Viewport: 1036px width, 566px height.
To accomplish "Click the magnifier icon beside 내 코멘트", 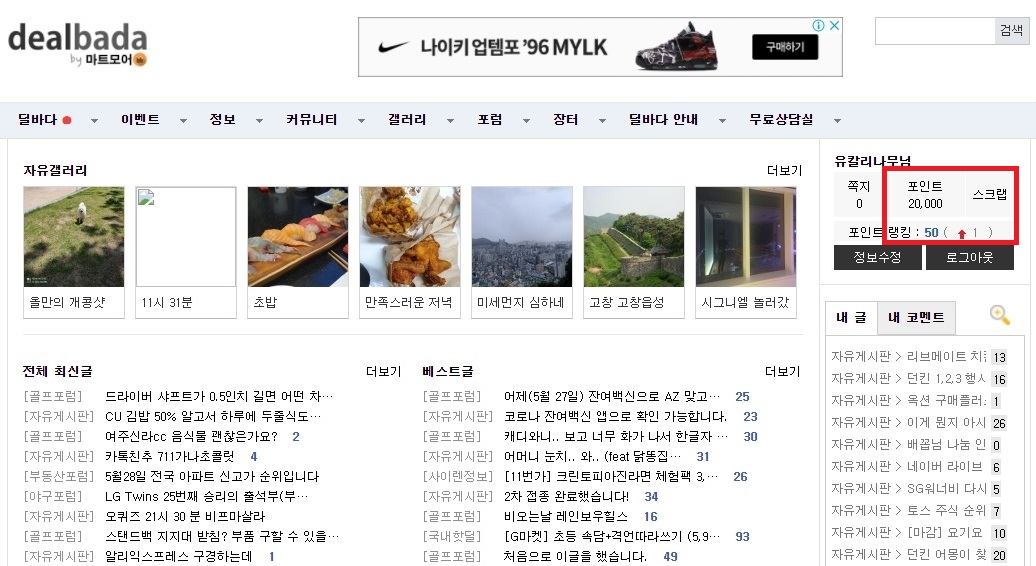I will click(999, 315).
